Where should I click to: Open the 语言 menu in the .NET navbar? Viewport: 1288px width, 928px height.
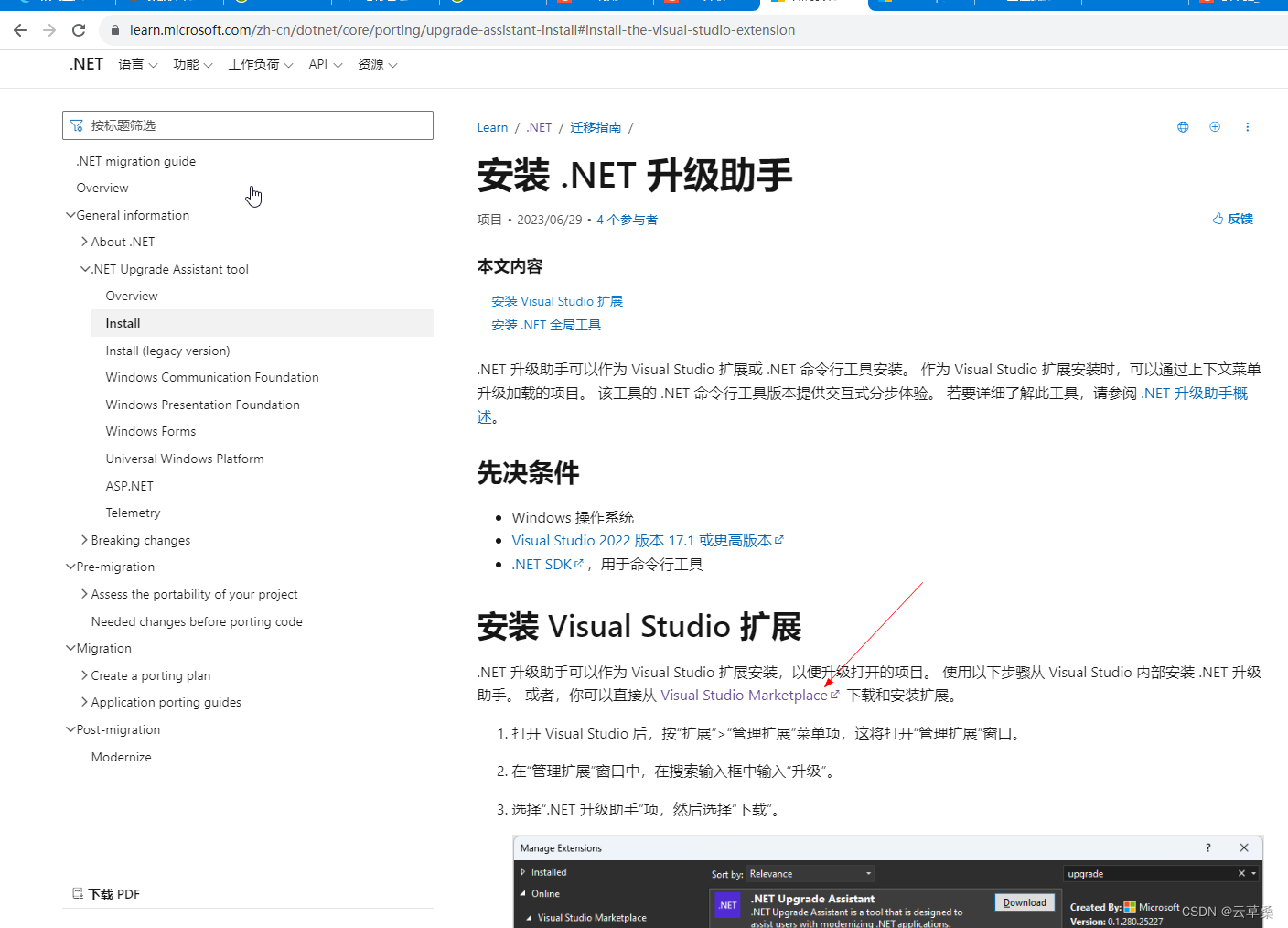(x=137, y=64)
